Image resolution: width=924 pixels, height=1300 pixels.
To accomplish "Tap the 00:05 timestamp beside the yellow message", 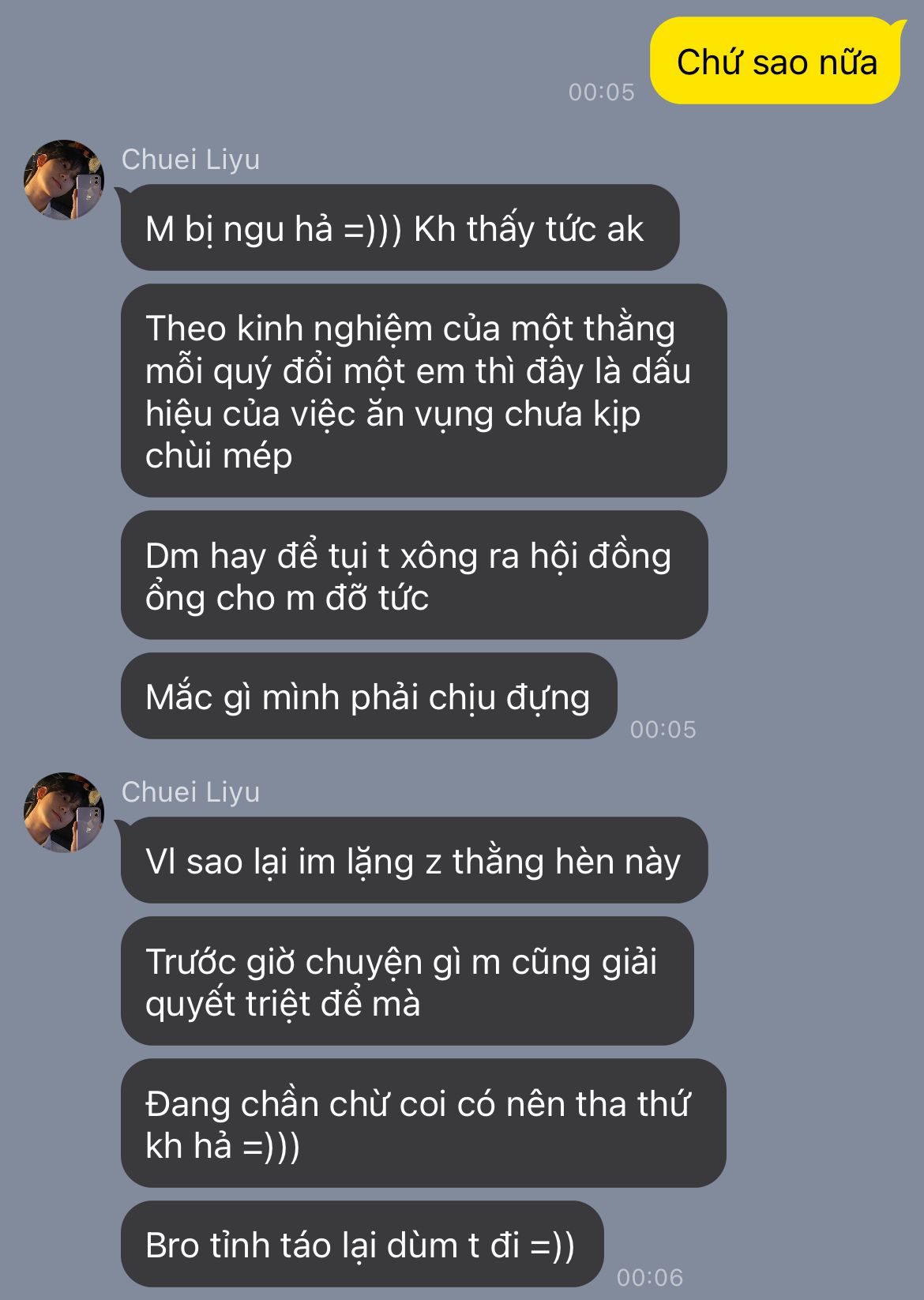I will coord(602,92).
